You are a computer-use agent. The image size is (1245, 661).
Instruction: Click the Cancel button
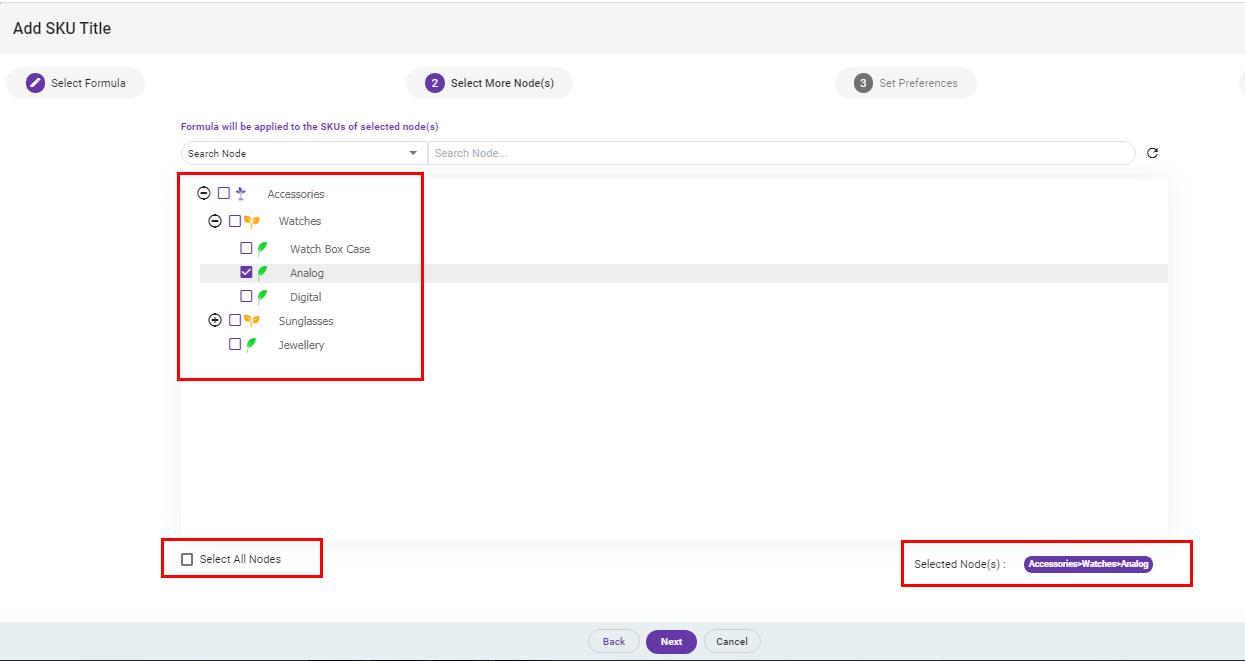(732, 641)
